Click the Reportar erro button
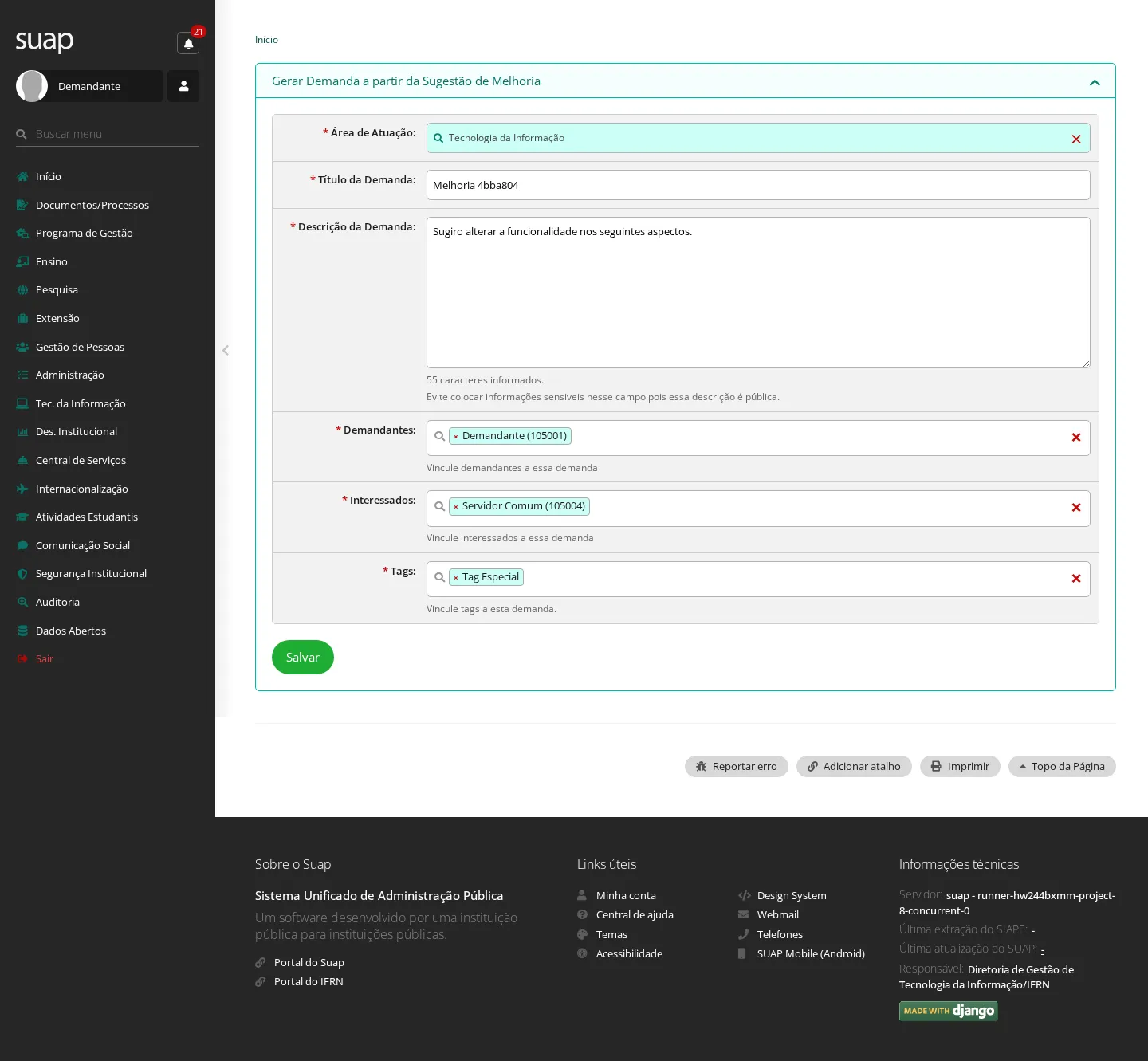 pos(737,766)
